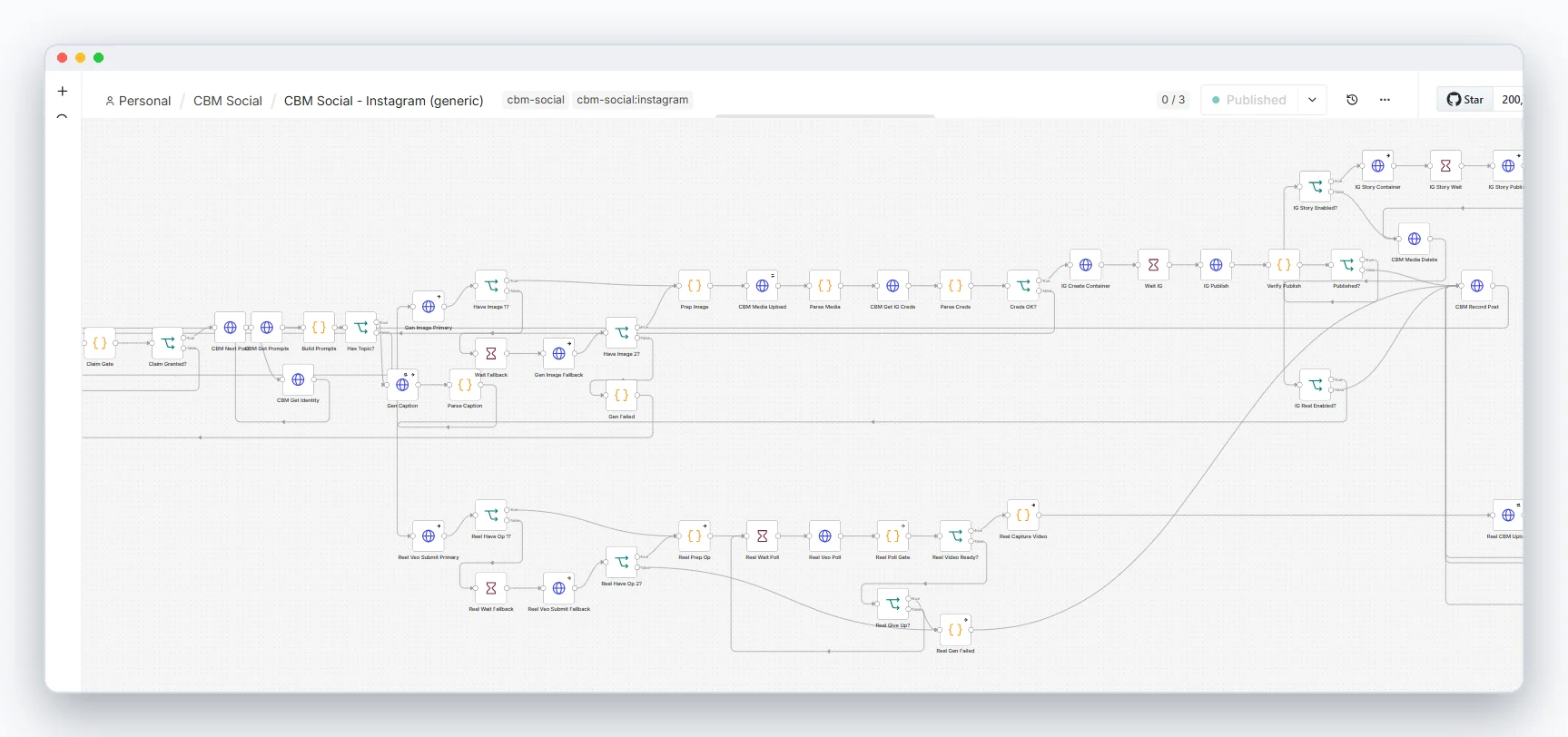Expand the Published status dropdown arrow

tap(1312, 100)
